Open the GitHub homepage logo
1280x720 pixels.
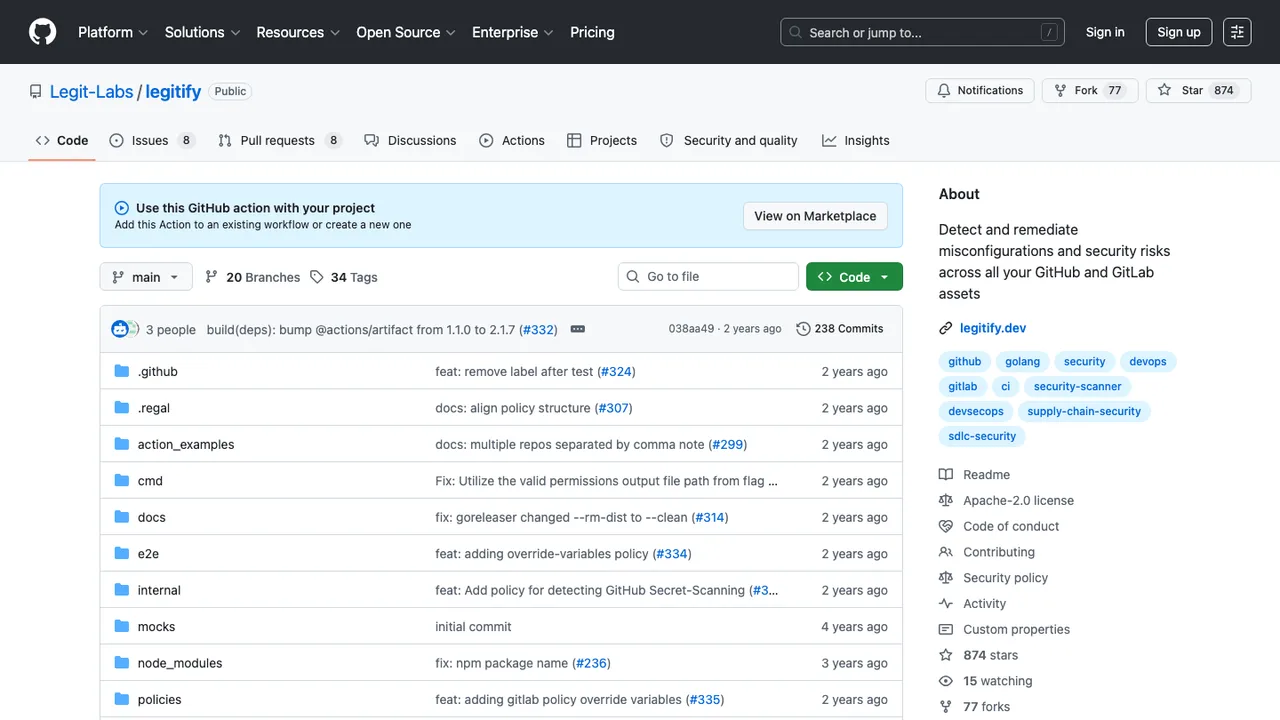43,32
